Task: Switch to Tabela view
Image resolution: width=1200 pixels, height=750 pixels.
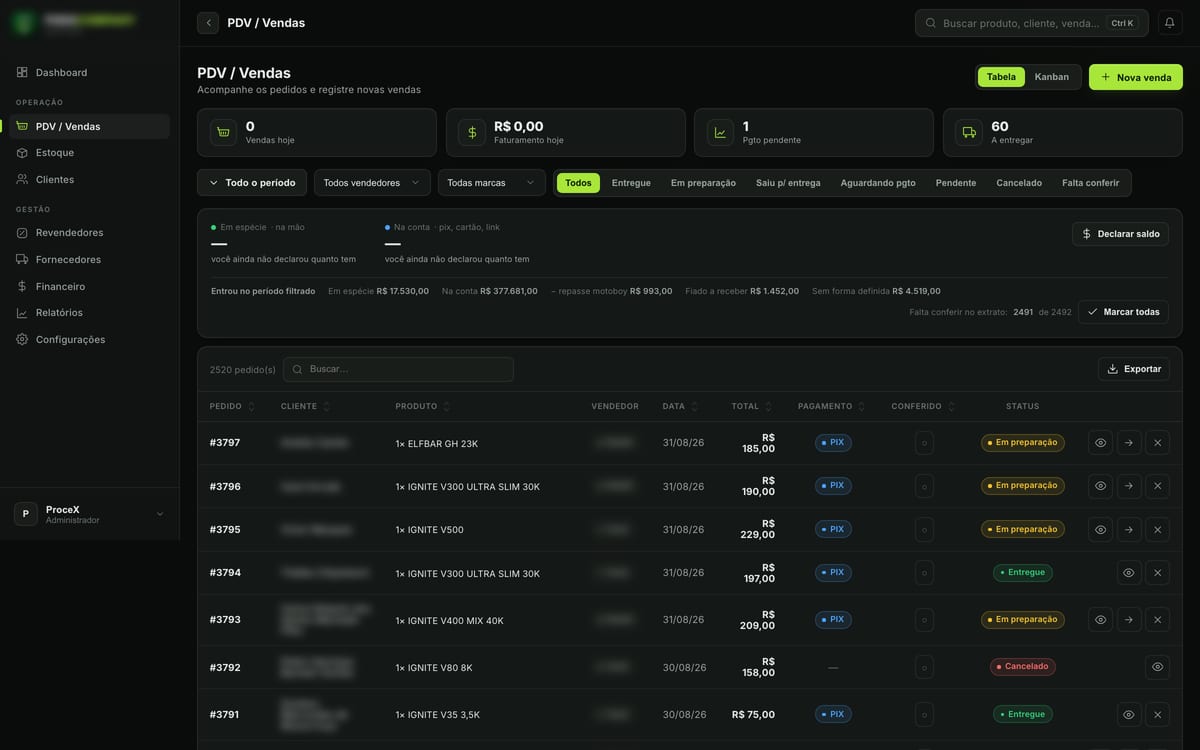Action: point(1001,77)
